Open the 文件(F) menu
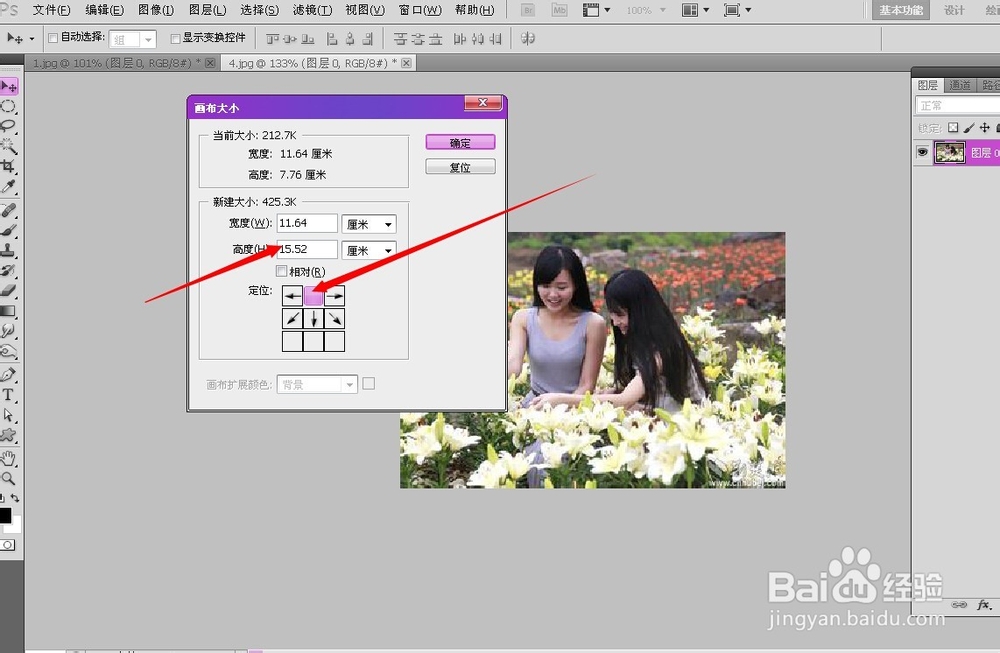 [52, 10]
